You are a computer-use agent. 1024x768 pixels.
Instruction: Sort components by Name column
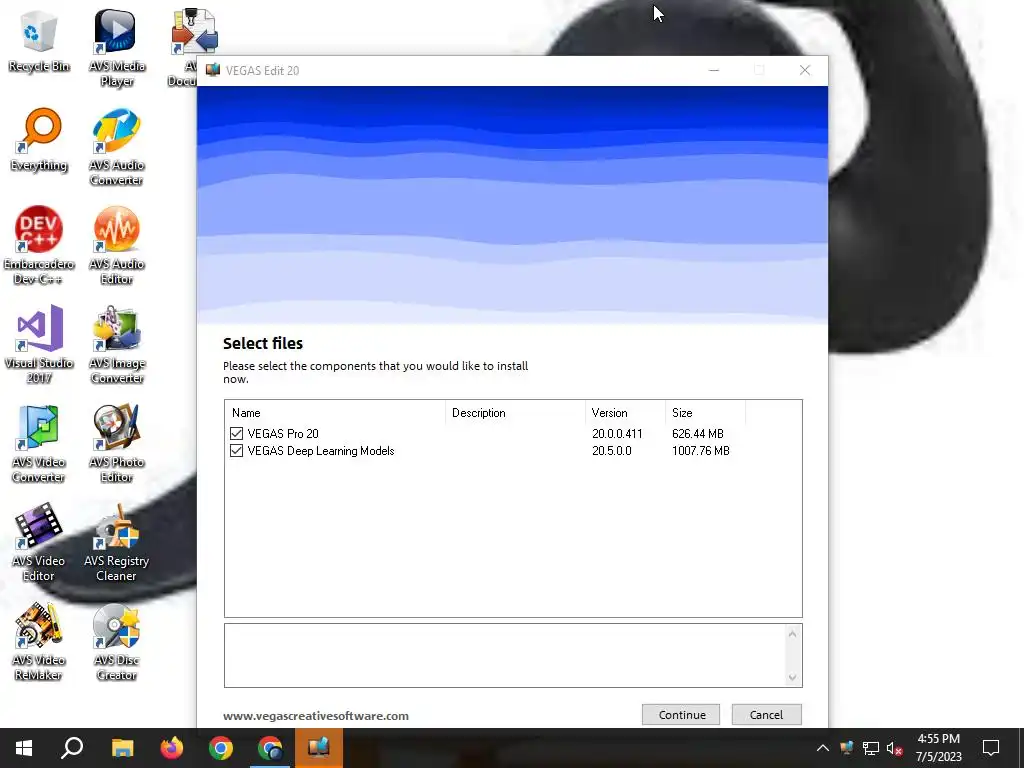336,413
